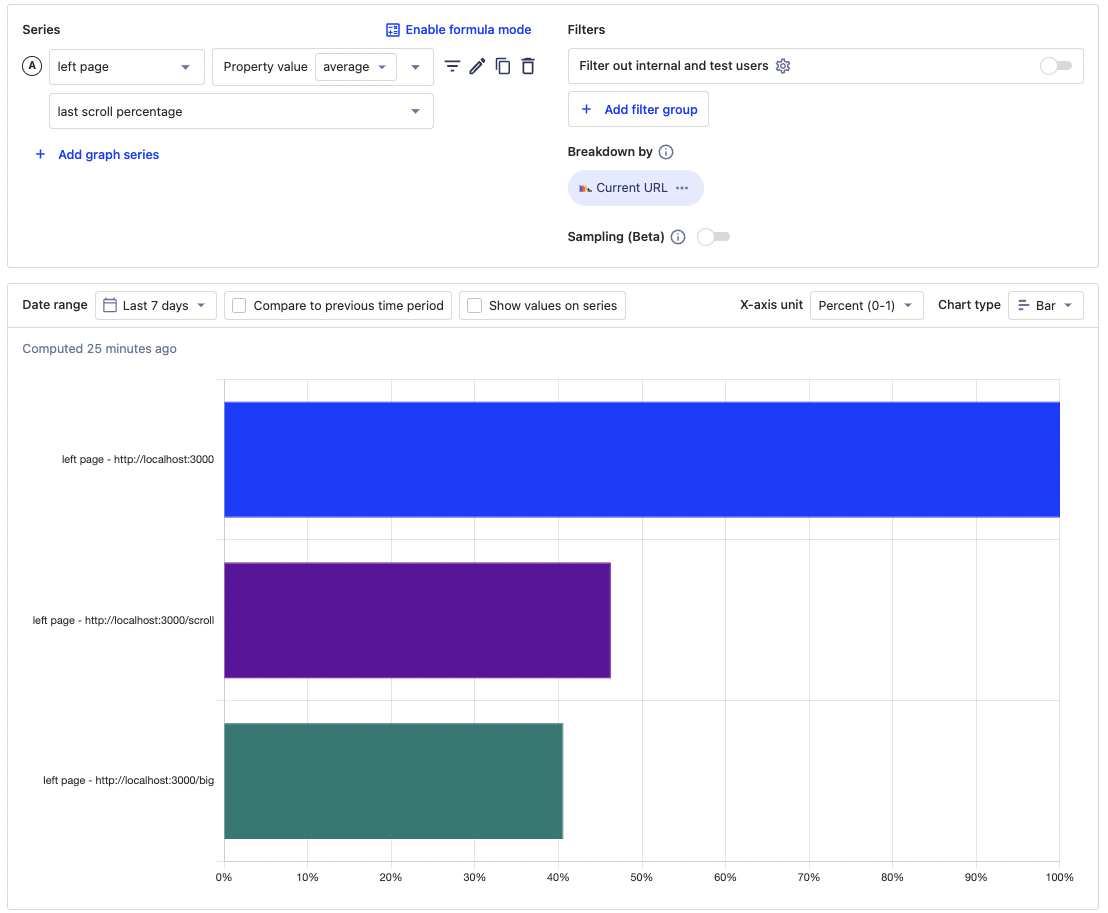Duplicate series with the copy icon

(x=503, y=66)
